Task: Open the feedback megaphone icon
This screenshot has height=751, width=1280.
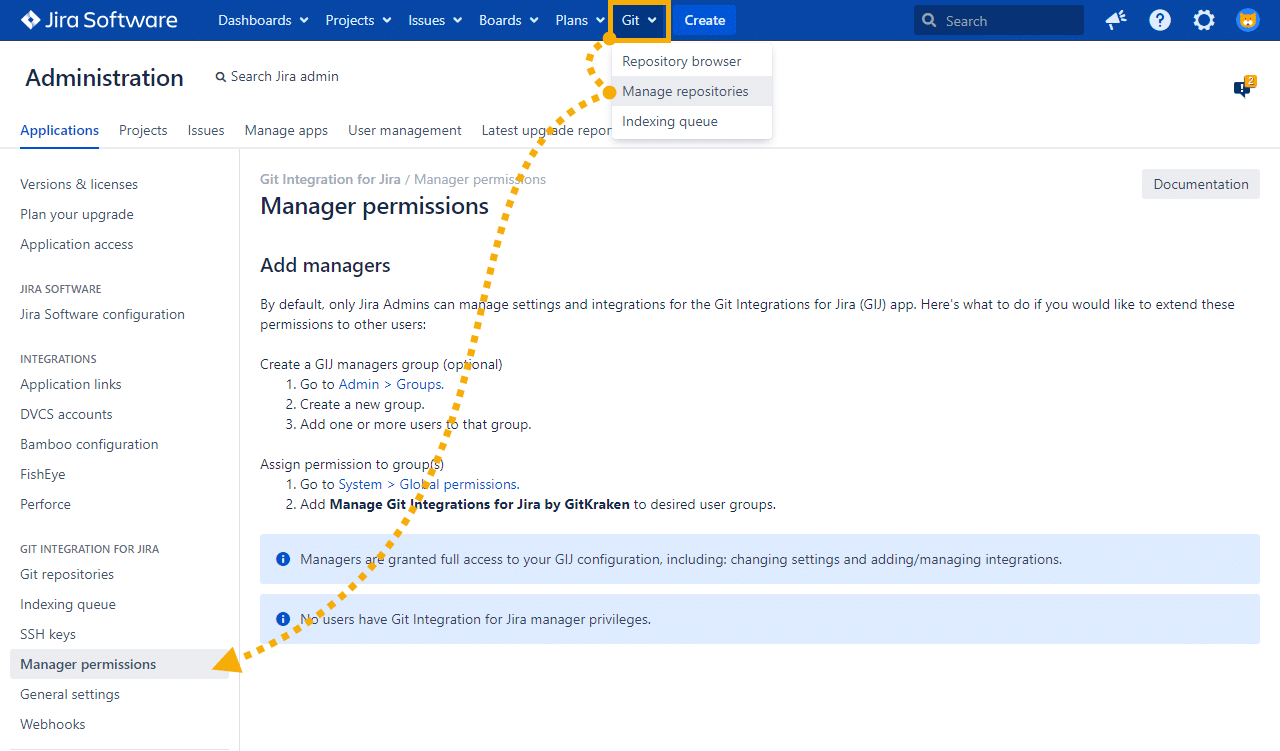Action: tap(1116, 20)
